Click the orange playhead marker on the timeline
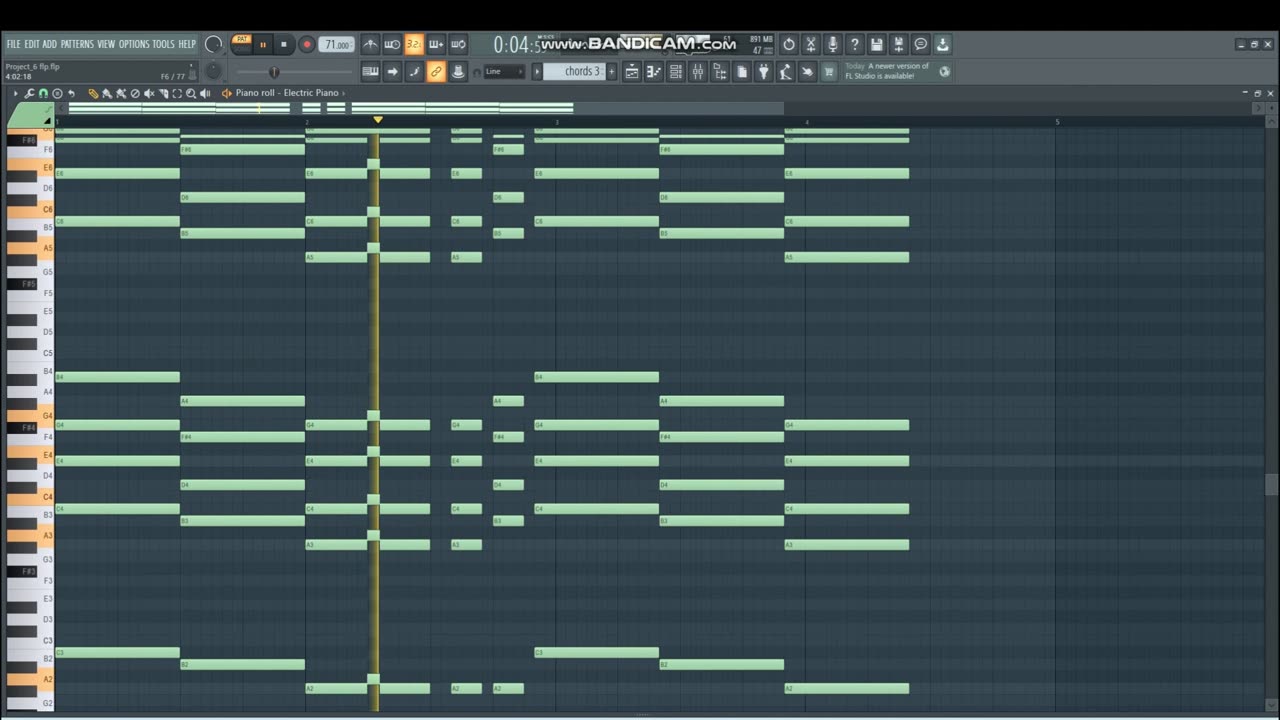This screenshot has height=720, width=1280. point(378,120)
